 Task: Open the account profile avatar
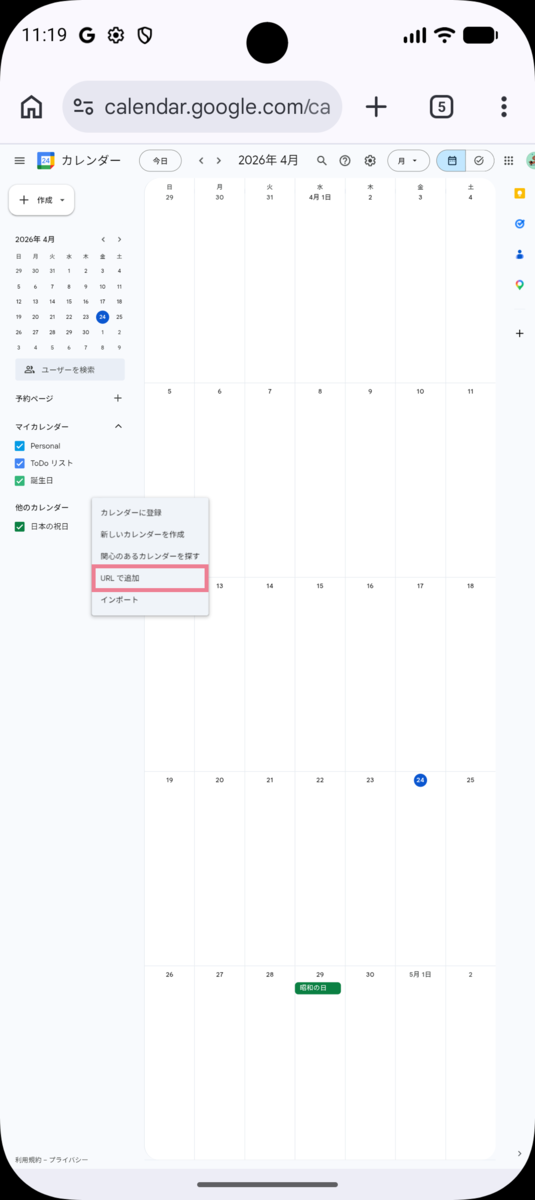click(531, 160)
